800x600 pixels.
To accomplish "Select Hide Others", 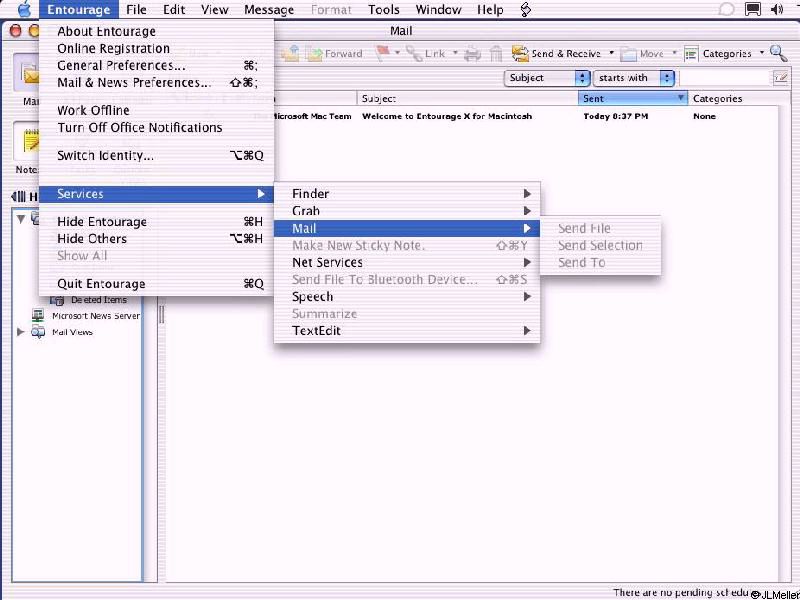I will click(x=157, y=239).
